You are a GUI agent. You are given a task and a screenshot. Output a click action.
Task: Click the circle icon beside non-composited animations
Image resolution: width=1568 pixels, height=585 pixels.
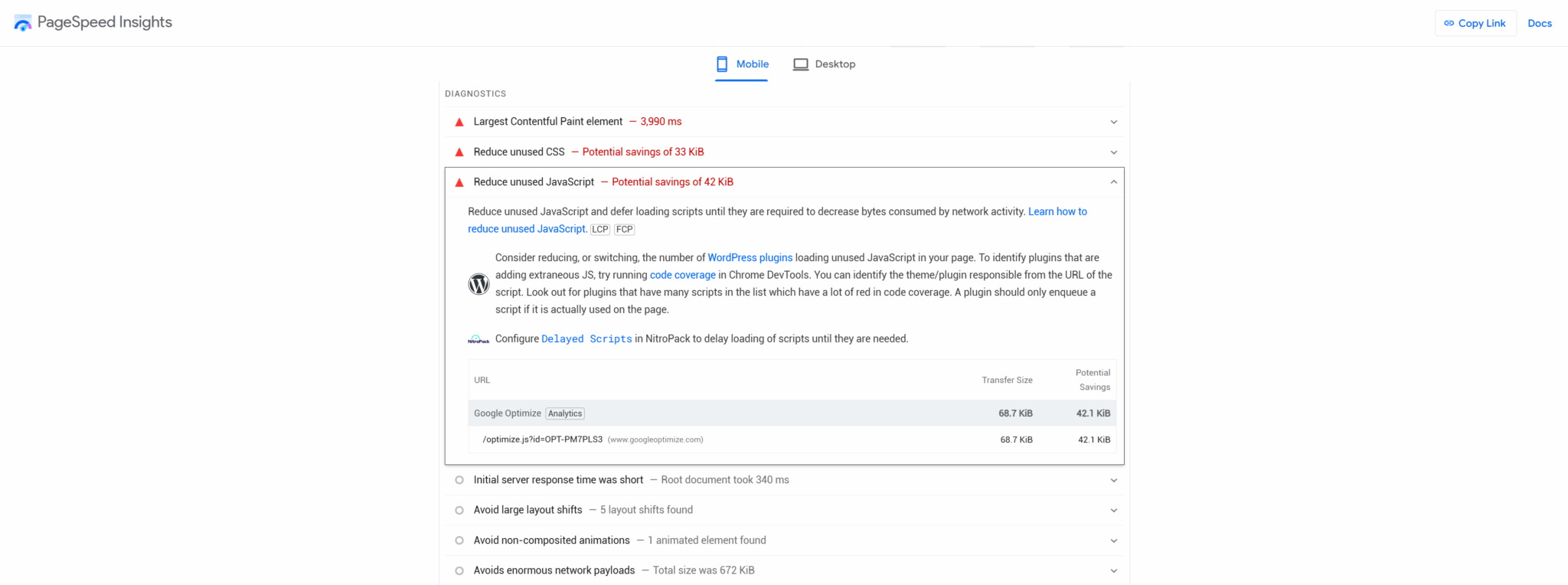(x=459, y=541)
